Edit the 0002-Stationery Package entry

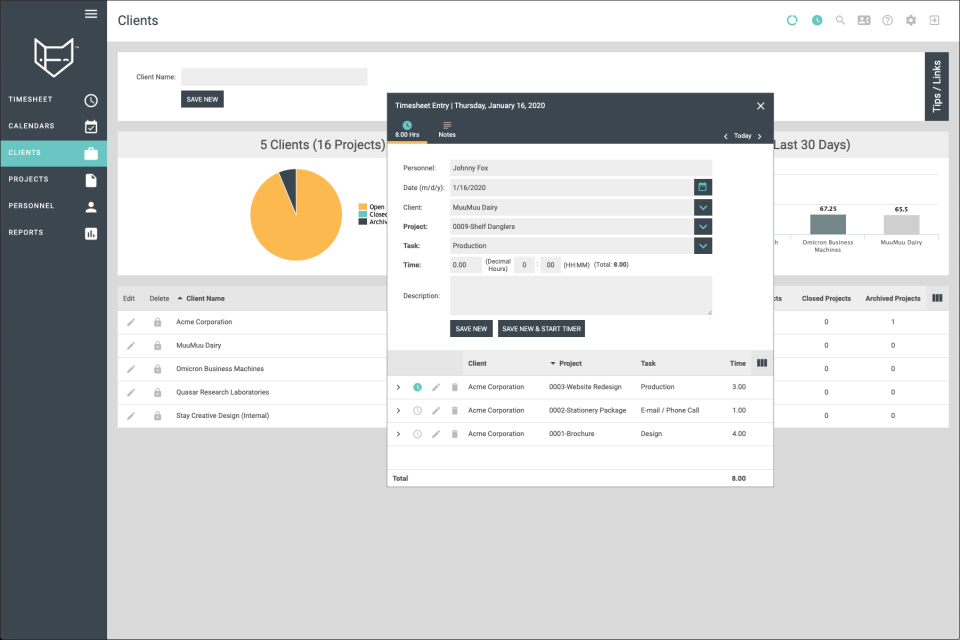[x=436, y=410]
